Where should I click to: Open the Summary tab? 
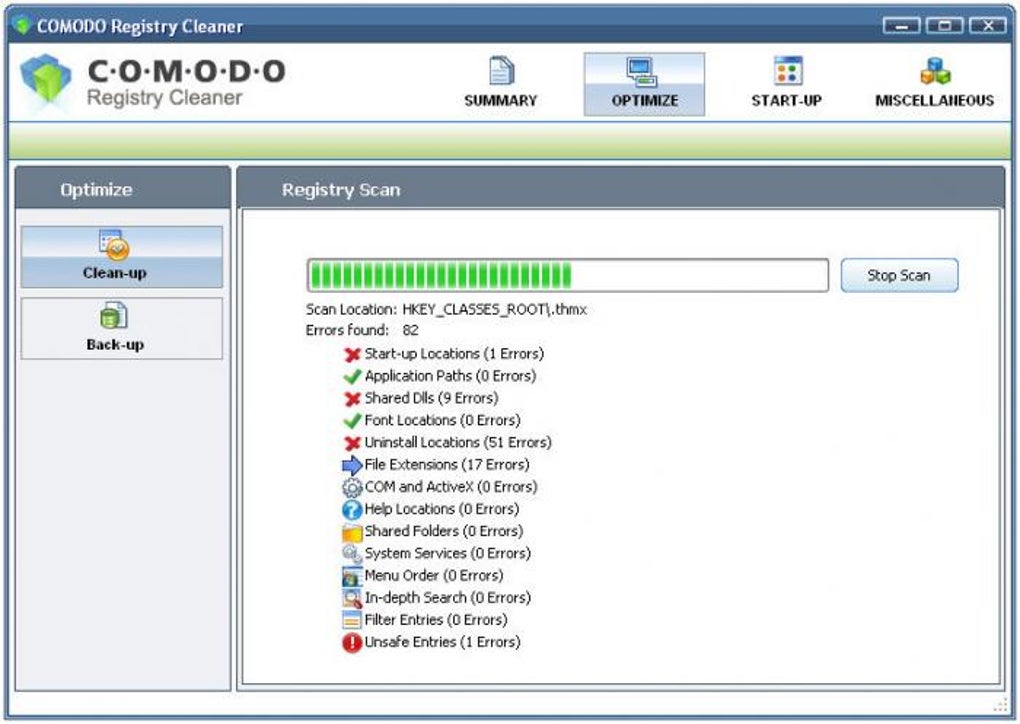pos(500,84)
